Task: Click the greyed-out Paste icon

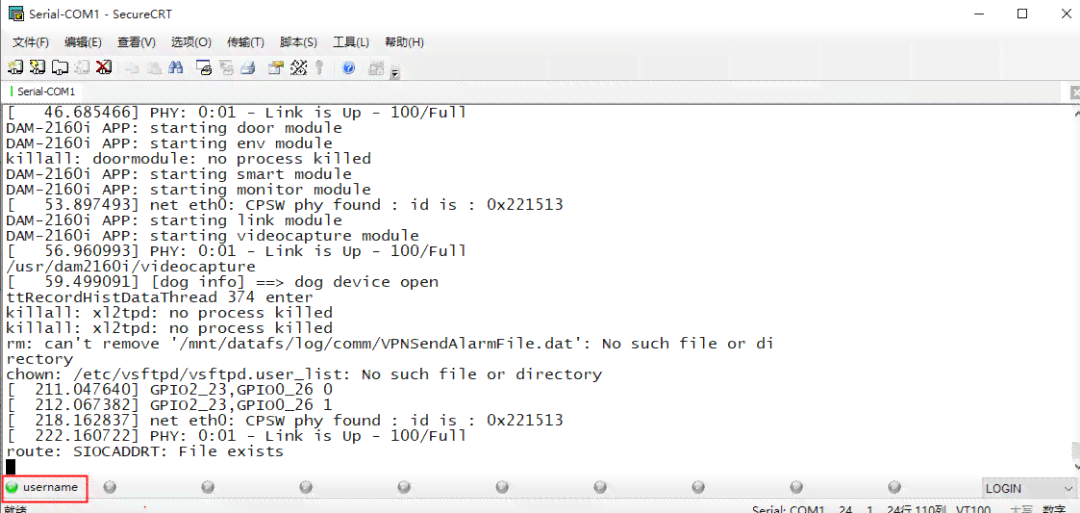Action: 155,67
